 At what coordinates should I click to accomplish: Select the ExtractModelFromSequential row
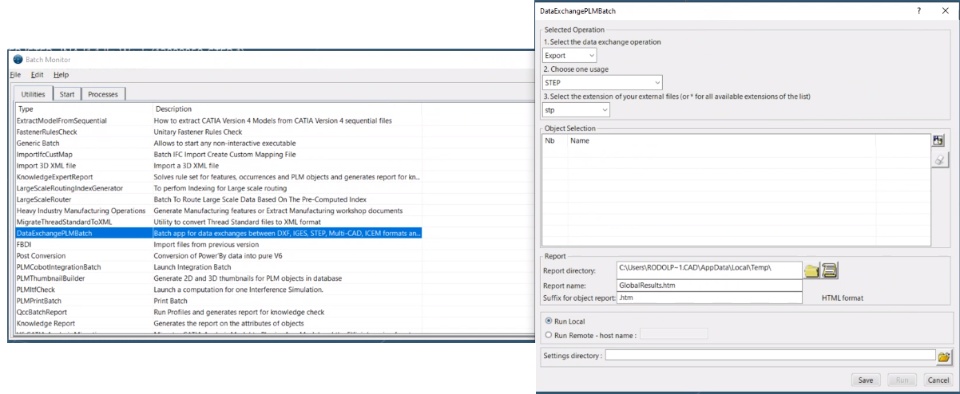[219, 121]
